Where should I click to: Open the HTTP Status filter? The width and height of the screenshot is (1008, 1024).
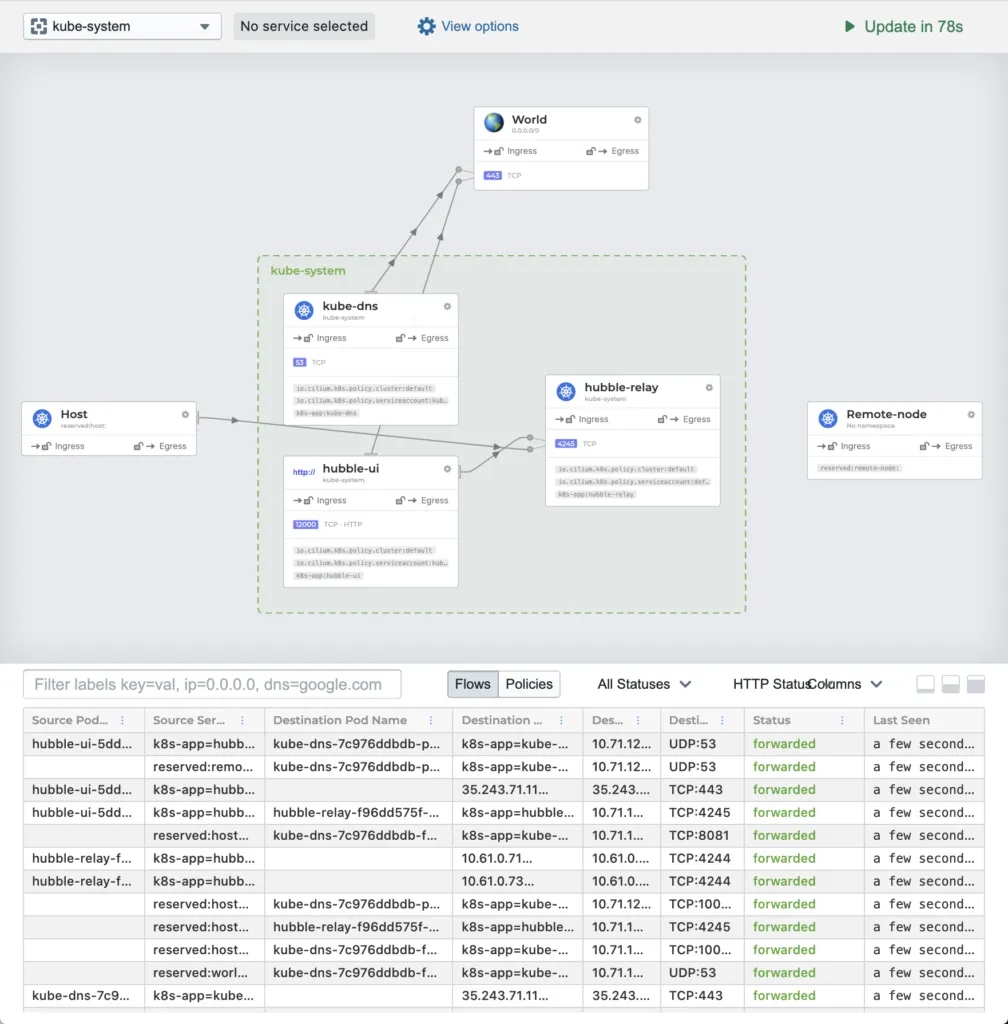770,684
